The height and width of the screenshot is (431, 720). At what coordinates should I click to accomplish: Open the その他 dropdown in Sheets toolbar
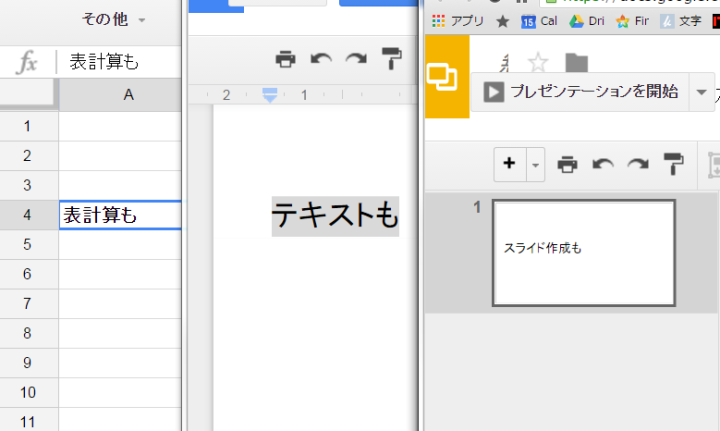point(112,20)
